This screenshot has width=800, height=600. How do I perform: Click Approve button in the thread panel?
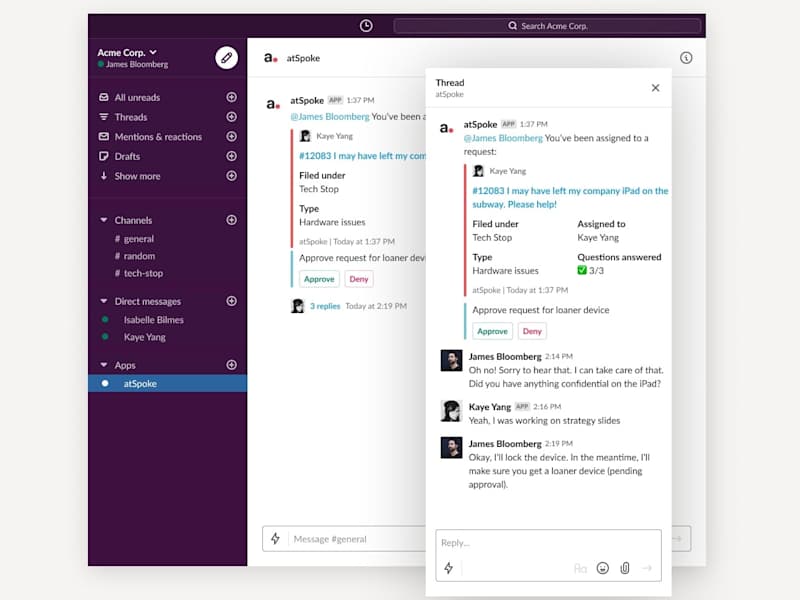(492, 331)
